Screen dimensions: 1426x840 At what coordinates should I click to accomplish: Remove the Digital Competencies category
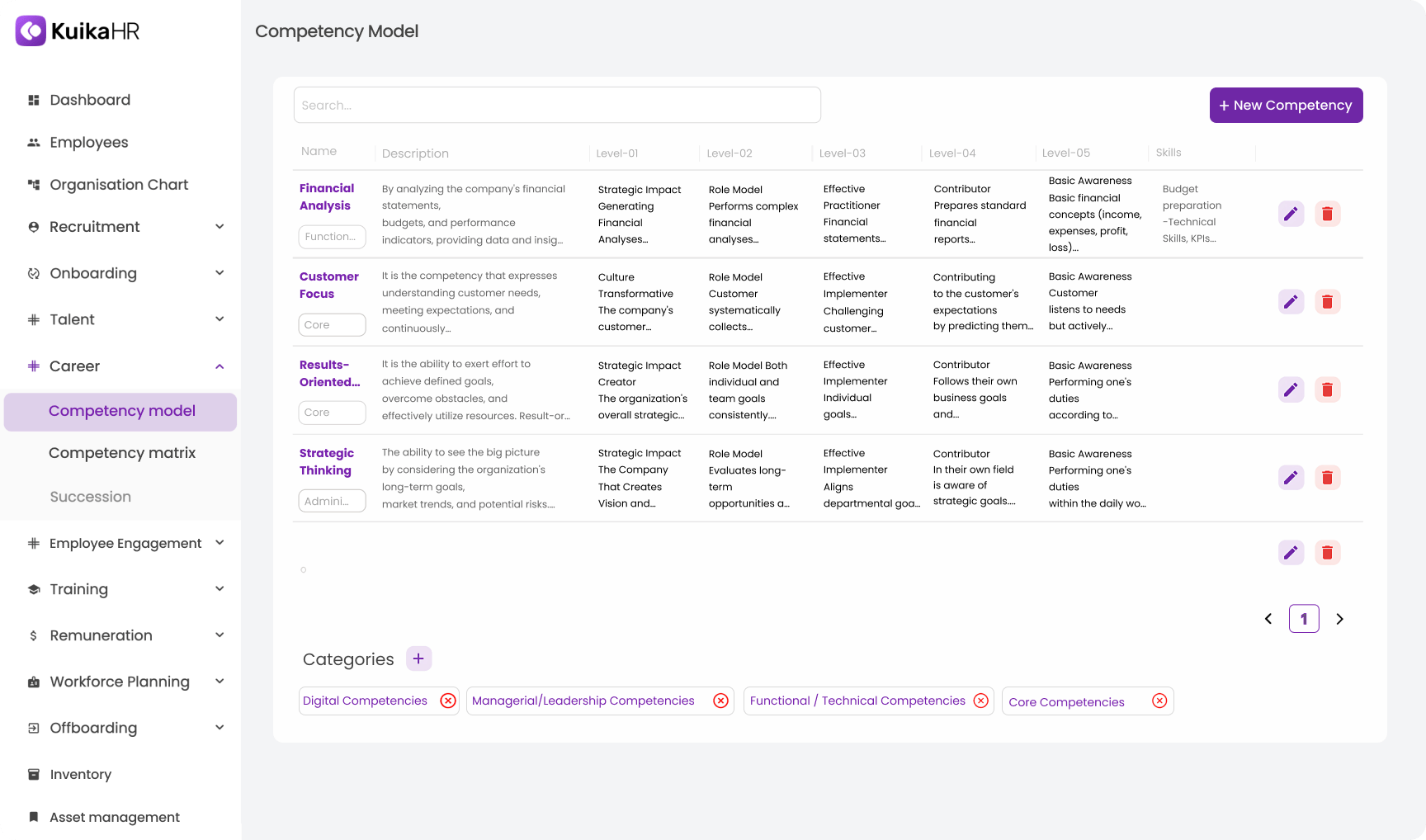(448, 701)
